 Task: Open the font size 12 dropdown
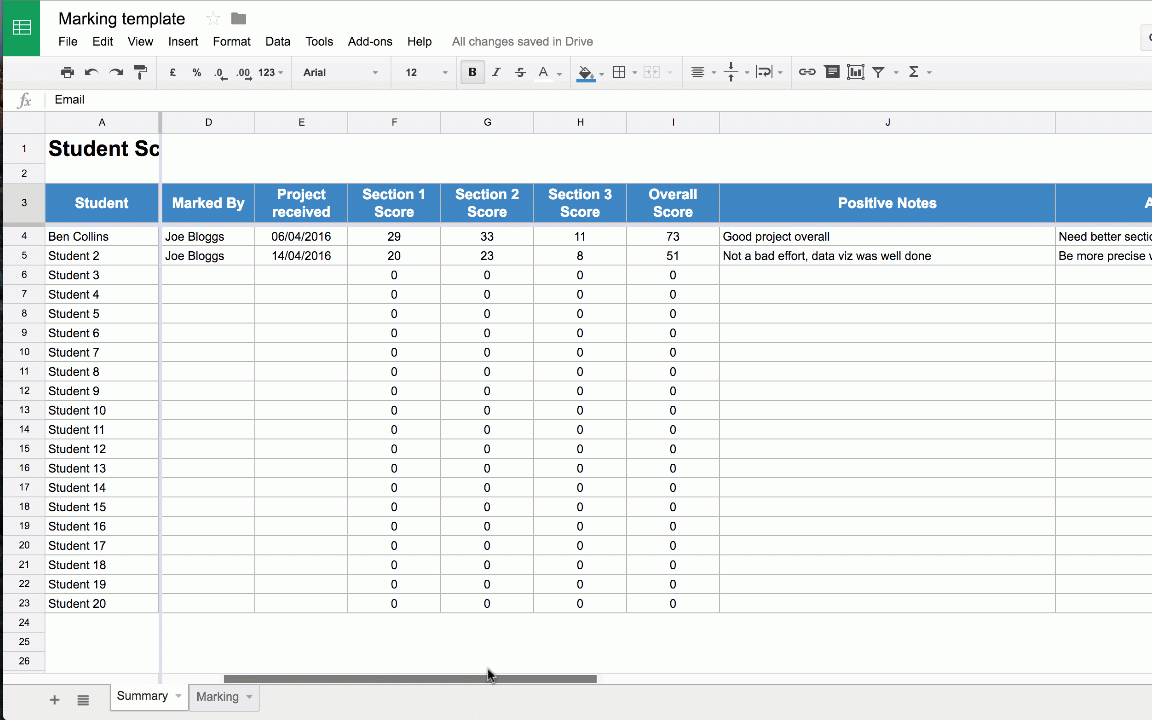coord(425,72)
